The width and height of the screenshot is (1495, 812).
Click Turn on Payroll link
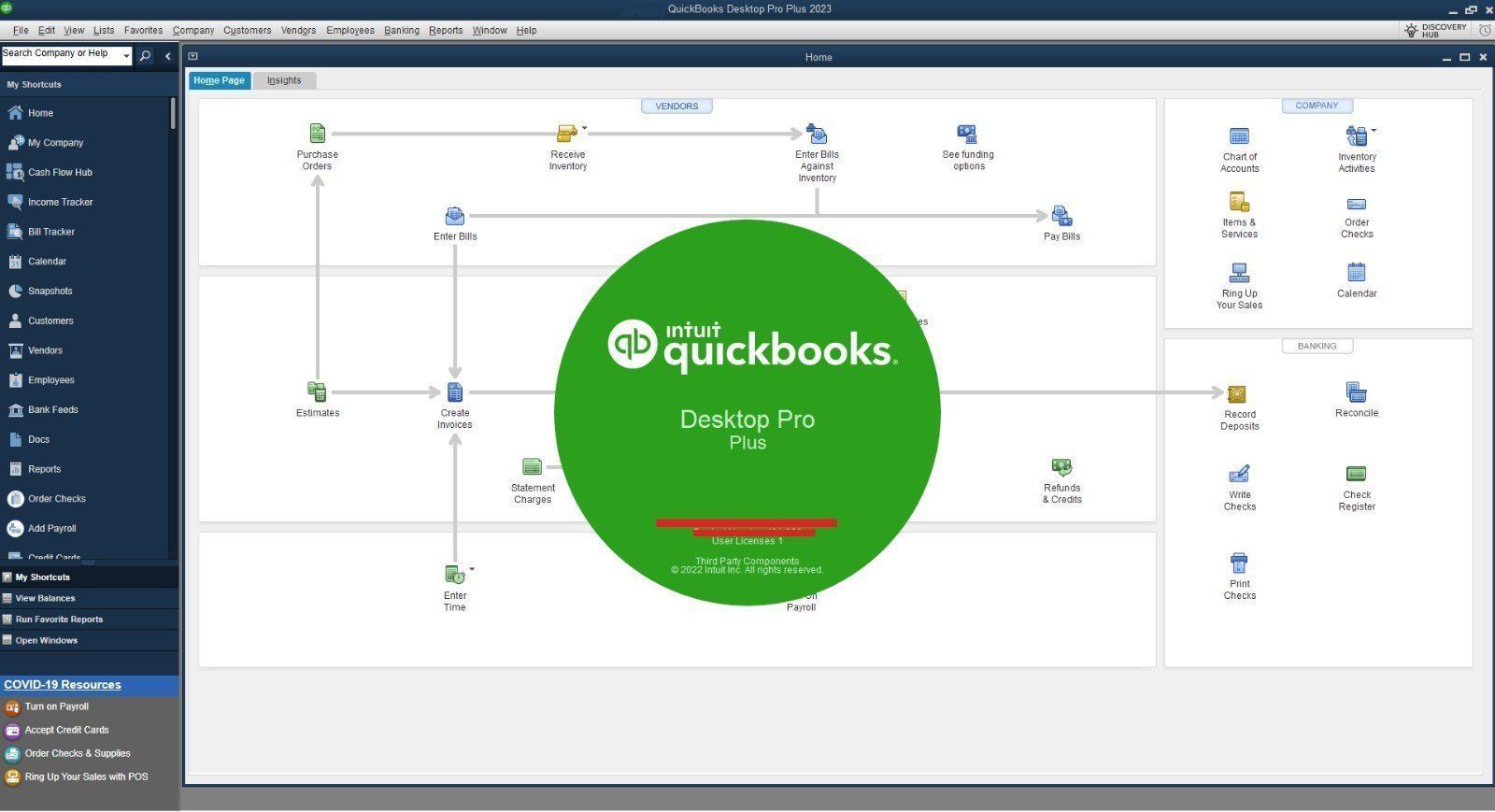point(56,707)
